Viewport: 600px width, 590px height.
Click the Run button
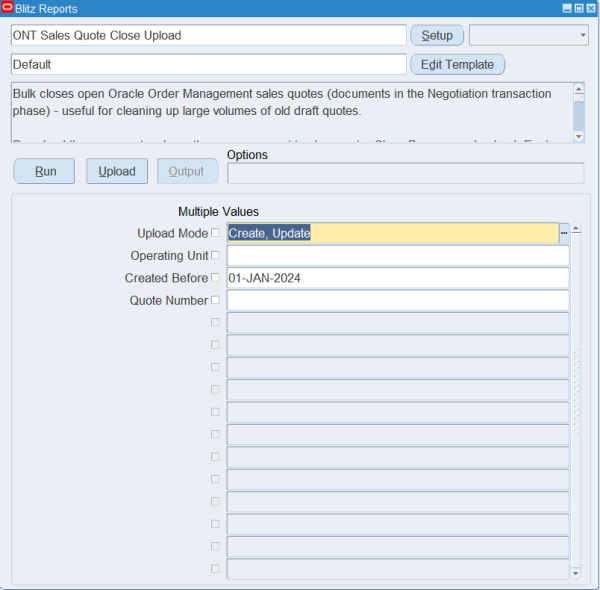click(44, 171)
